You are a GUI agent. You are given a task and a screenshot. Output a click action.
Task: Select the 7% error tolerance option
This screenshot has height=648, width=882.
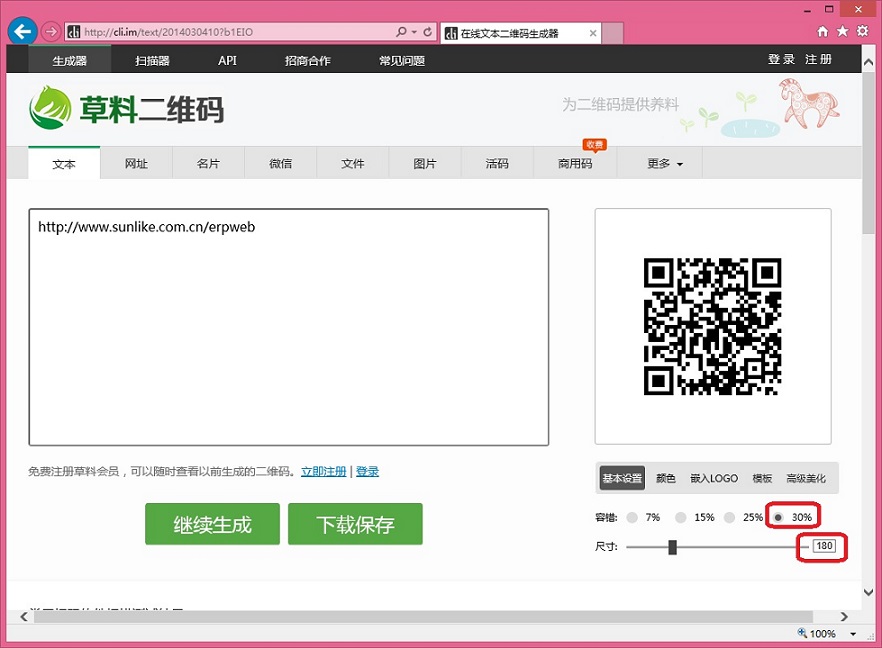[632, 518]
